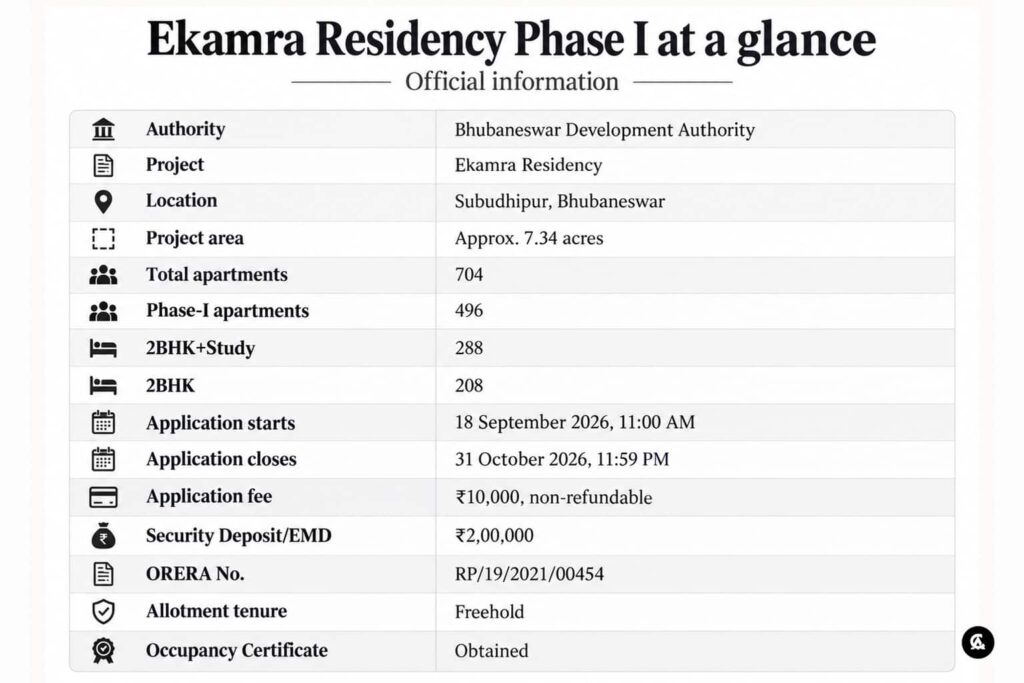
Task: Click the shield check icon for Allotment tenure
Action: (x=103, y=612)
